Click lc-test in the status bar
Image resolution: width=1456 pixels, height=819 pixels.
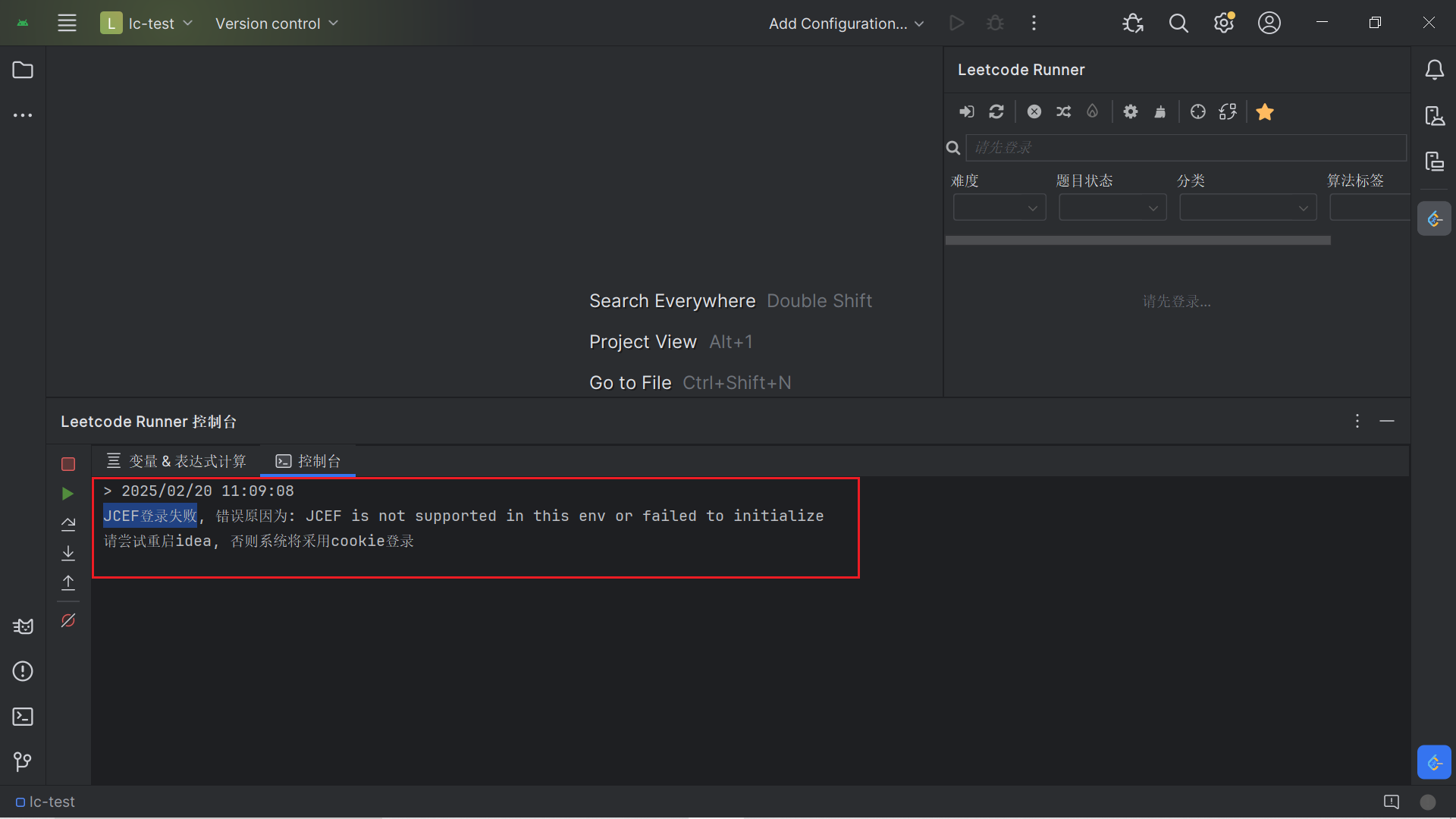pyautogui.click(x=45, y=802)
